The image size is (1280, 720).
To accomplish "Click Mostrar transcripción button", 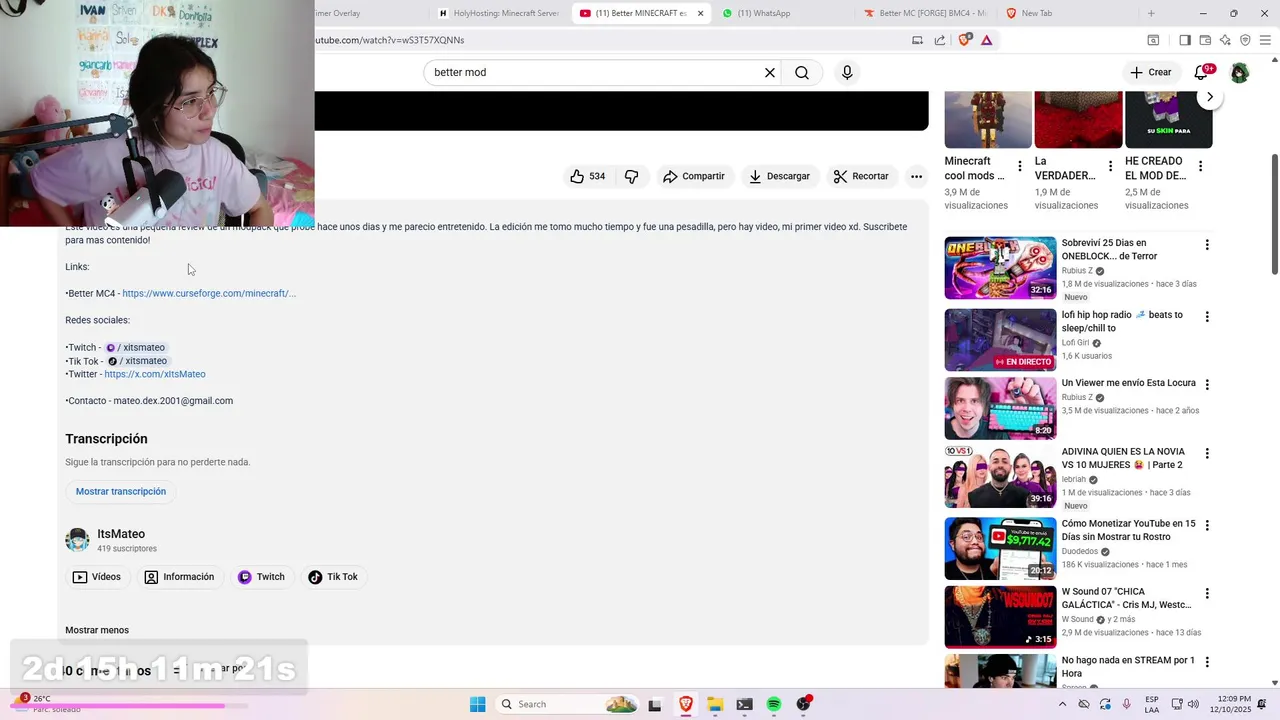I will (121, 491).
